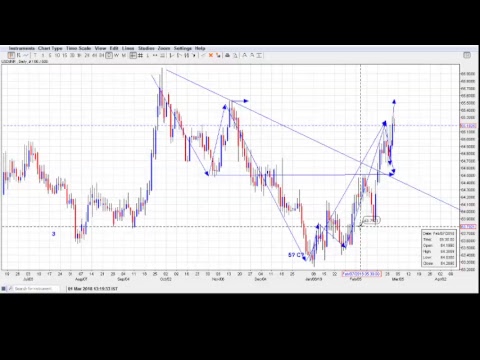The width and height of the screenshot is (480, 360).
Task: Click the '3' wave label annotation
Action: click(53, 234)
